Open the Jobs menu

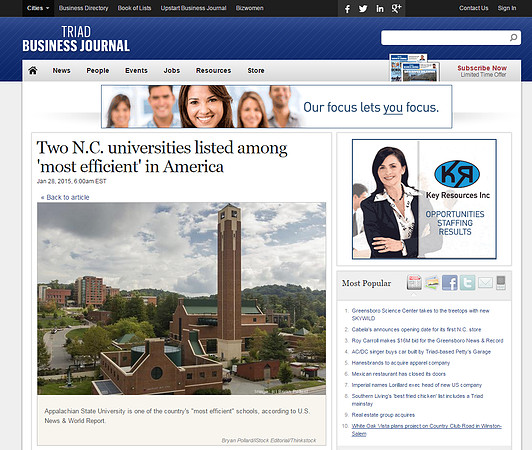pos(172,71)
